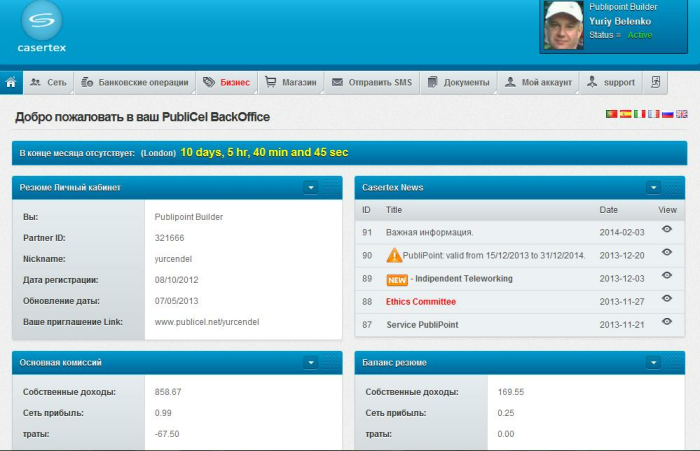
Task: Click the expenses value -67.50
Action: pyautogui.click(x=167, y=434)
